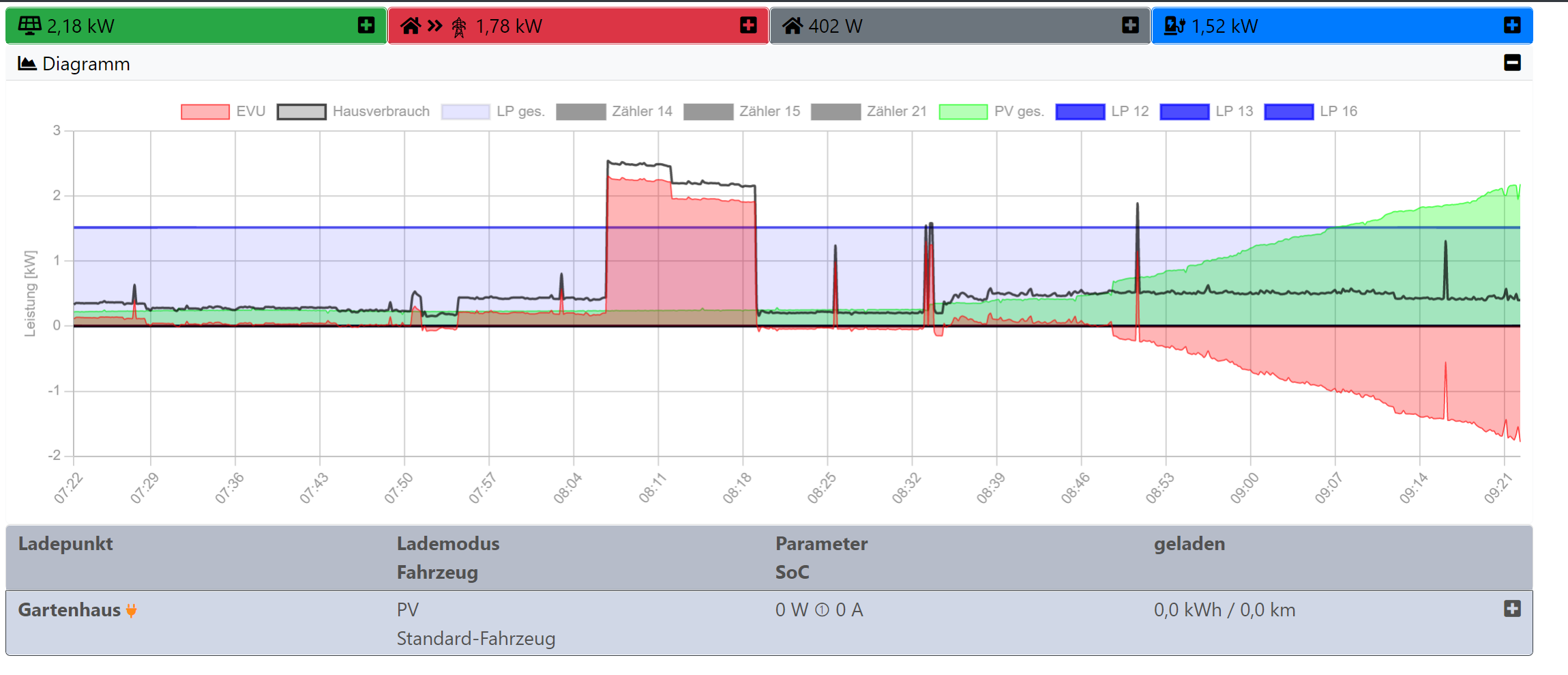Image resolution: width=1568 pixels, height=675 pixels.
Task: Click the Zähler 15 legend entry
Action: pos(742,111)
